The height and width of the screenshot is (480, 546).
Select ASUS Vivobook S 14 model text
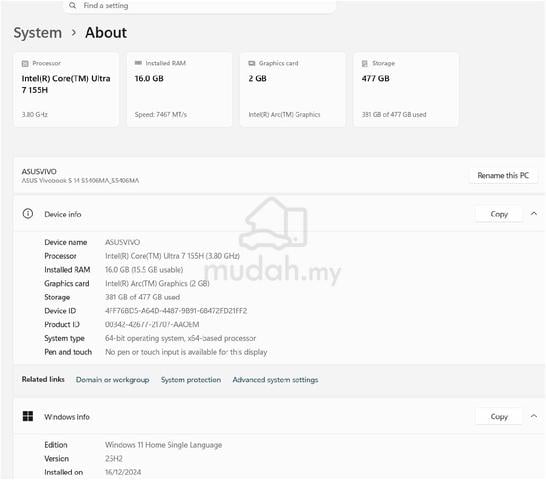tap(80, 180)
